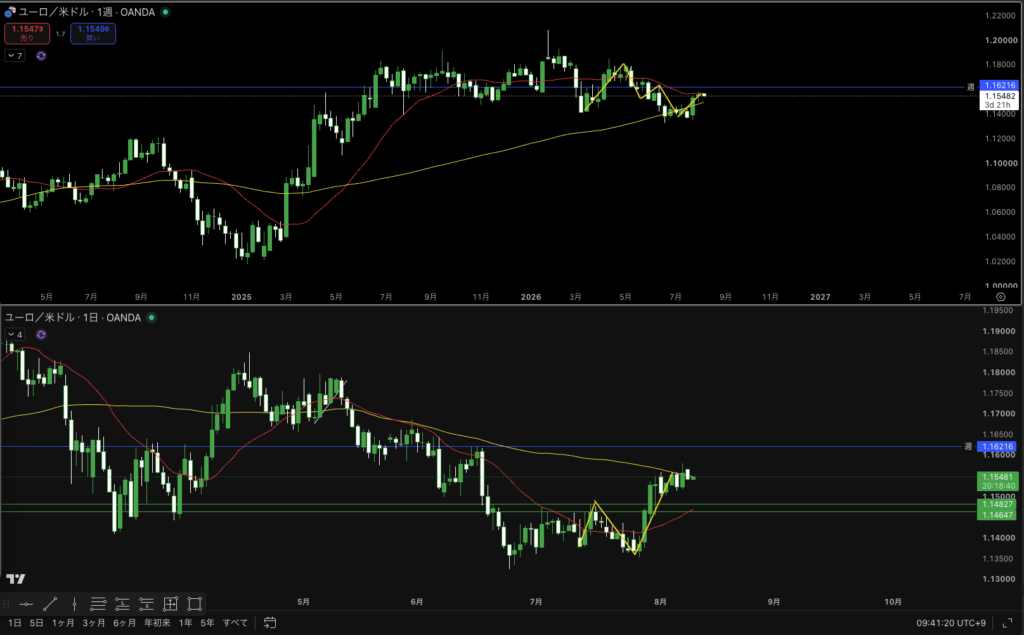Select the long position tool

pyautogui.click(x=122, y=604)
